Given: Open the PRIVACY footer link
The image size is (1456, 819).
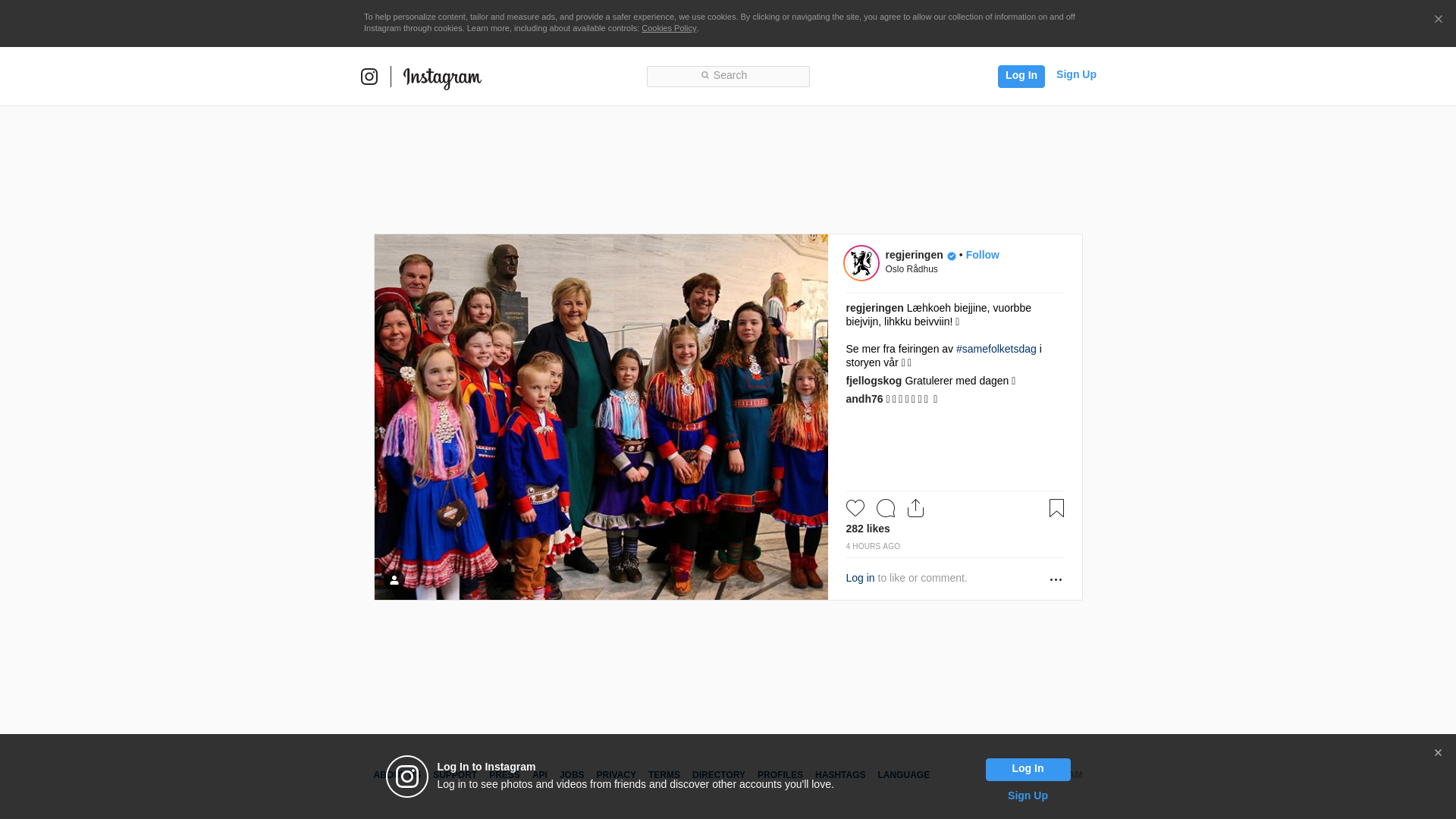Looking at the screenshot, I should (616, 775).
